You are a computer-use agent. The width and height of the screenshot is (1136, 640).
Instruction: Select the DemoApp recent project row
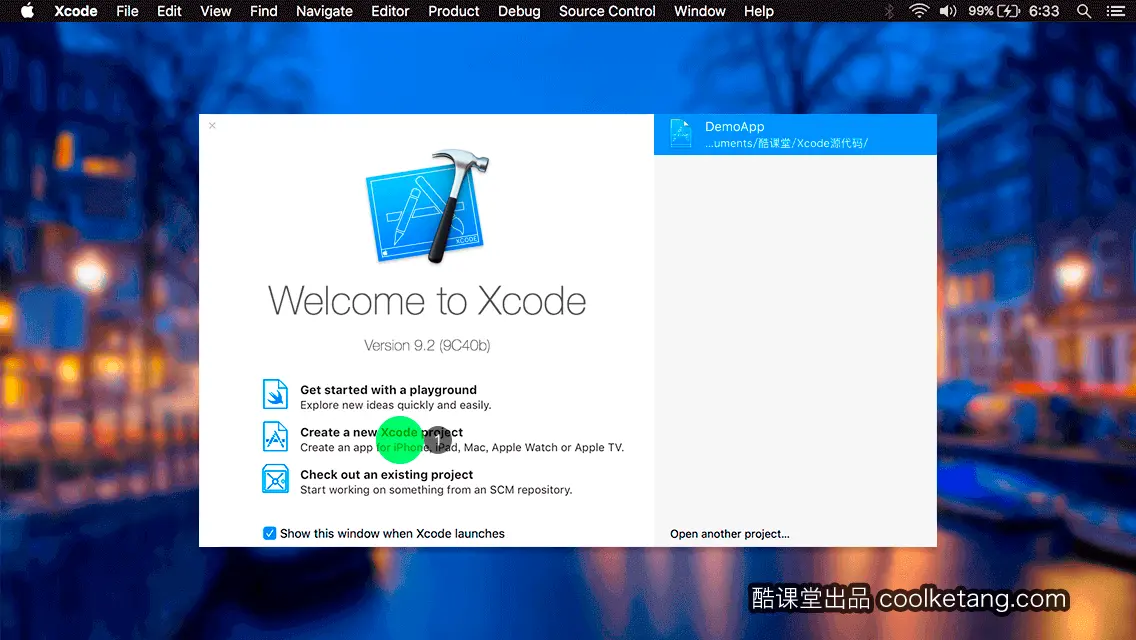(795, 134)
